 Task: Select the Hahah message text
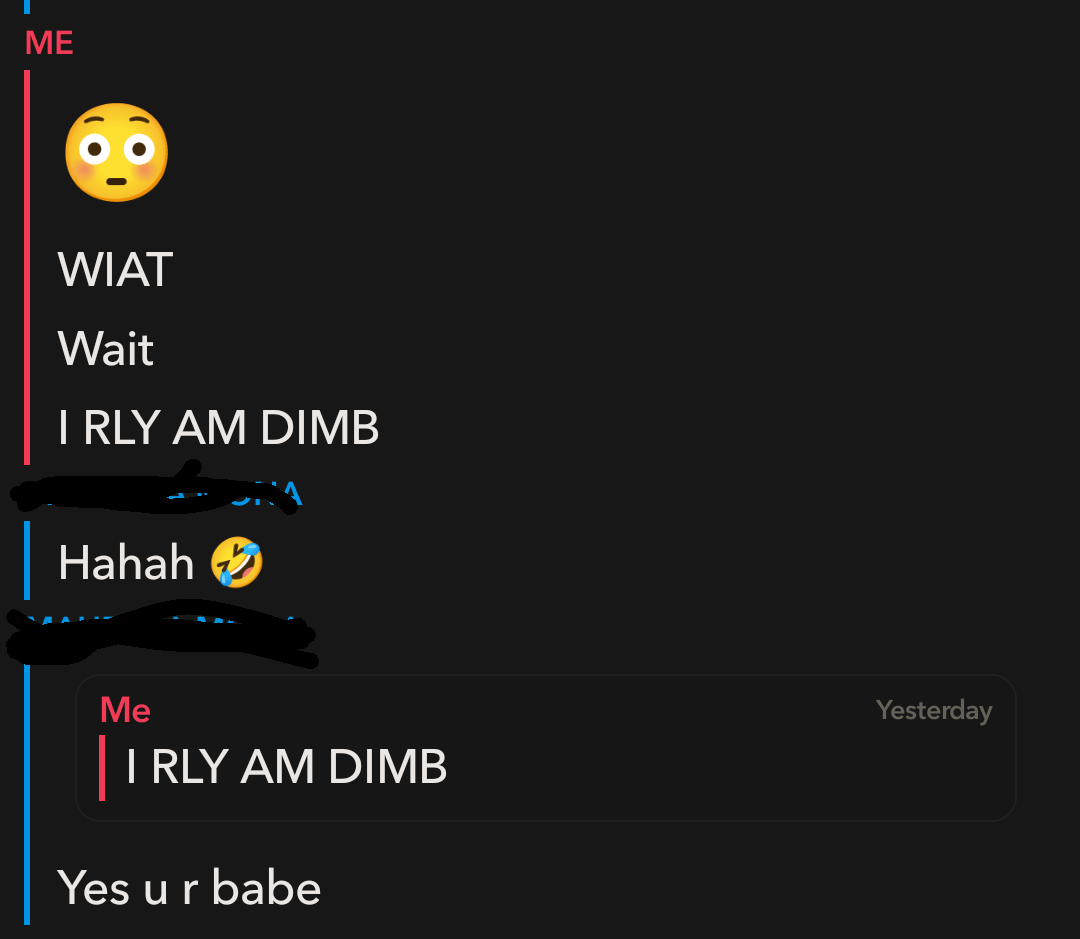(x=126, y=563)
